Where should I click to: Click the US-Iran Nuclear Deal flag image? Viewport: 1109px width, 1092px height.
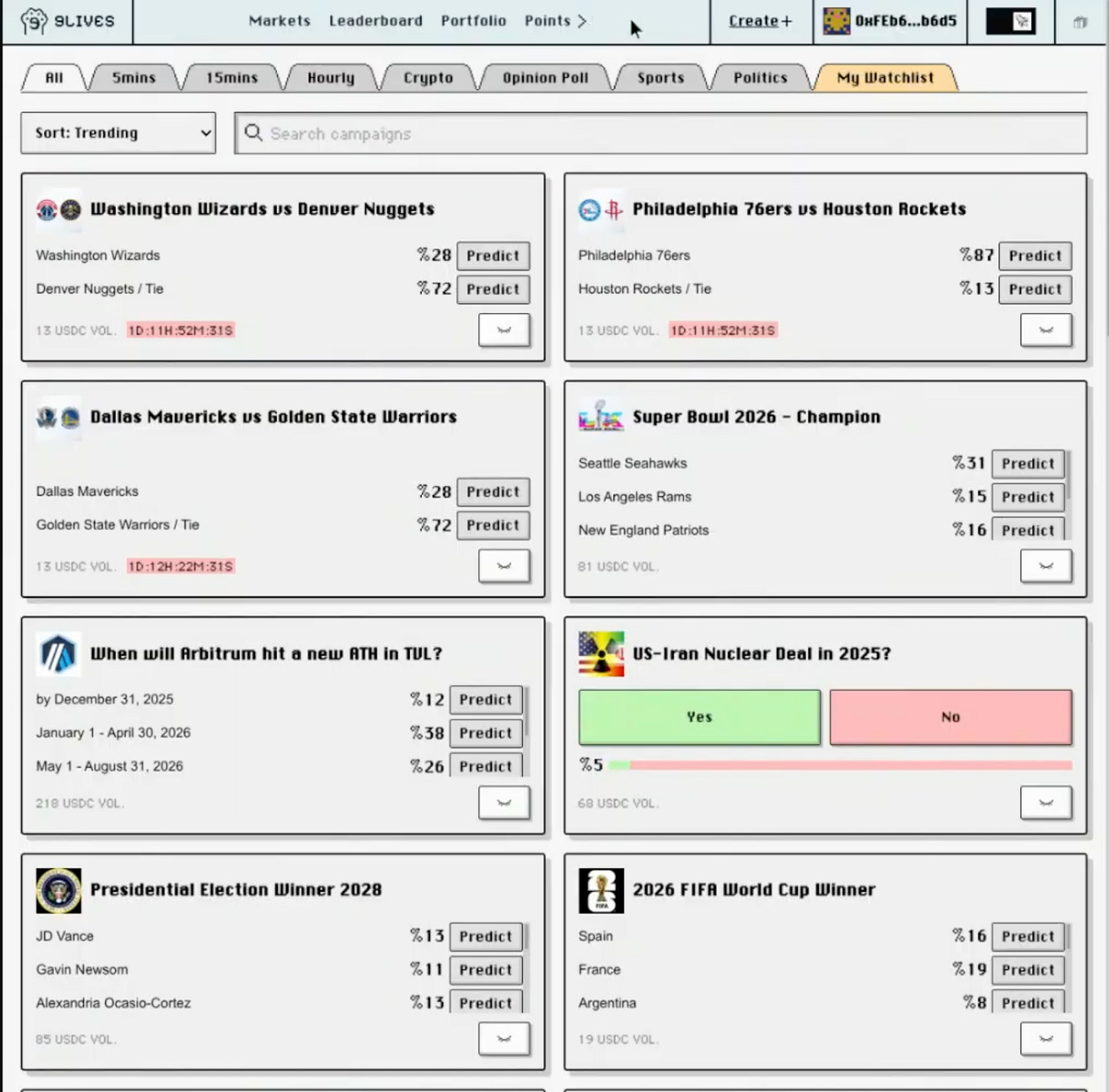click(601, 654)
